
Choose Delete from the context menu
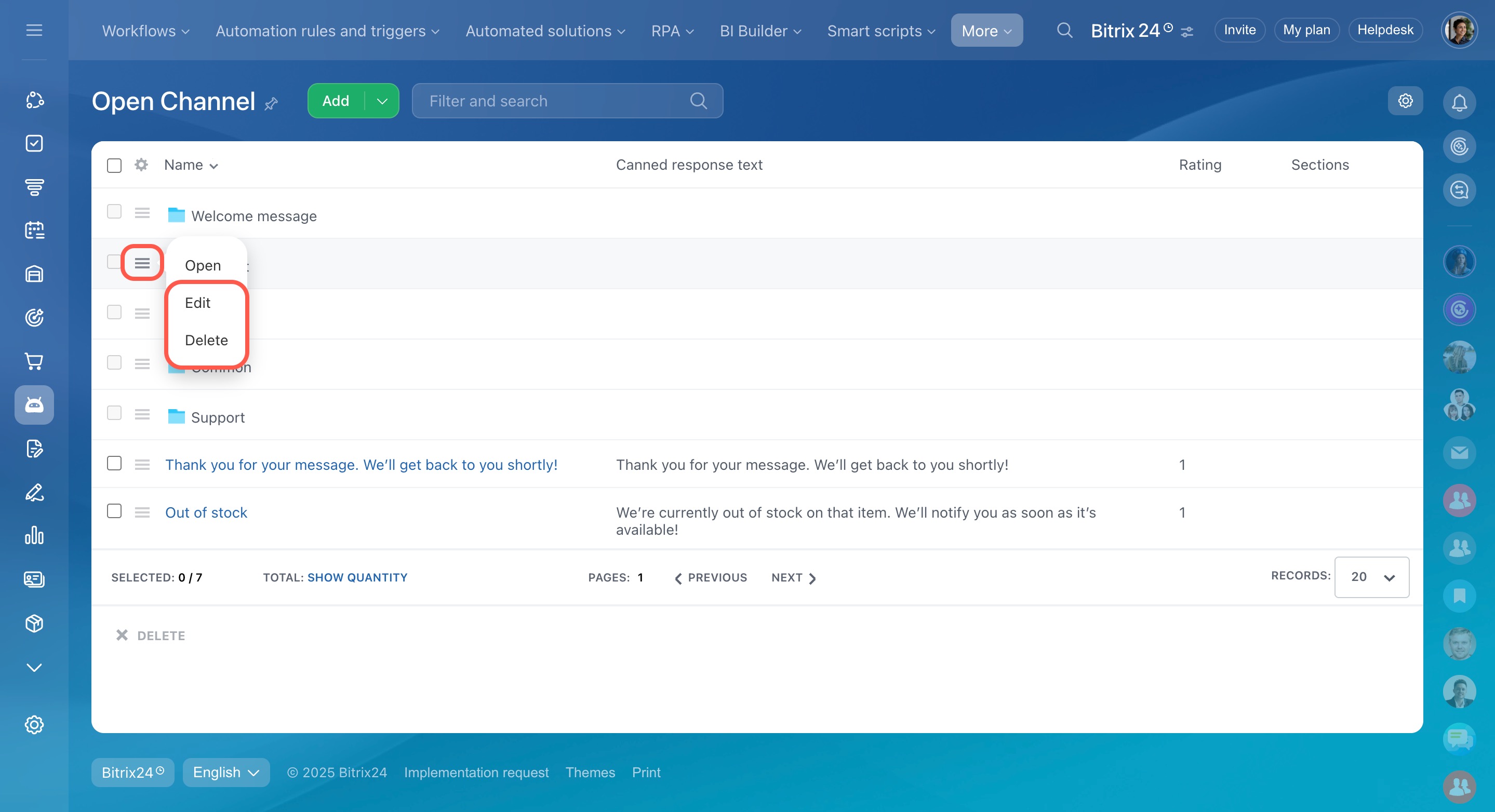point(206,340)
